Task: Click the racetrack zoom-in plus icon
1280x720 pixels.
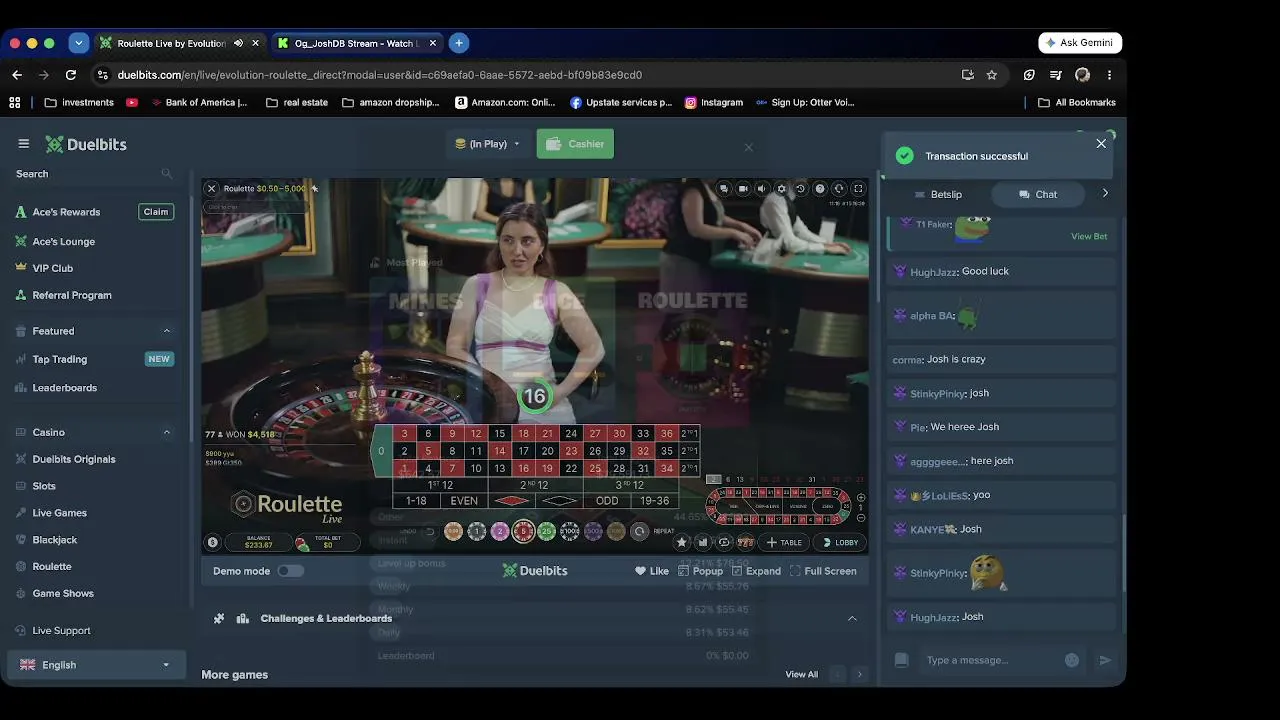Action: tap(861, 498)
